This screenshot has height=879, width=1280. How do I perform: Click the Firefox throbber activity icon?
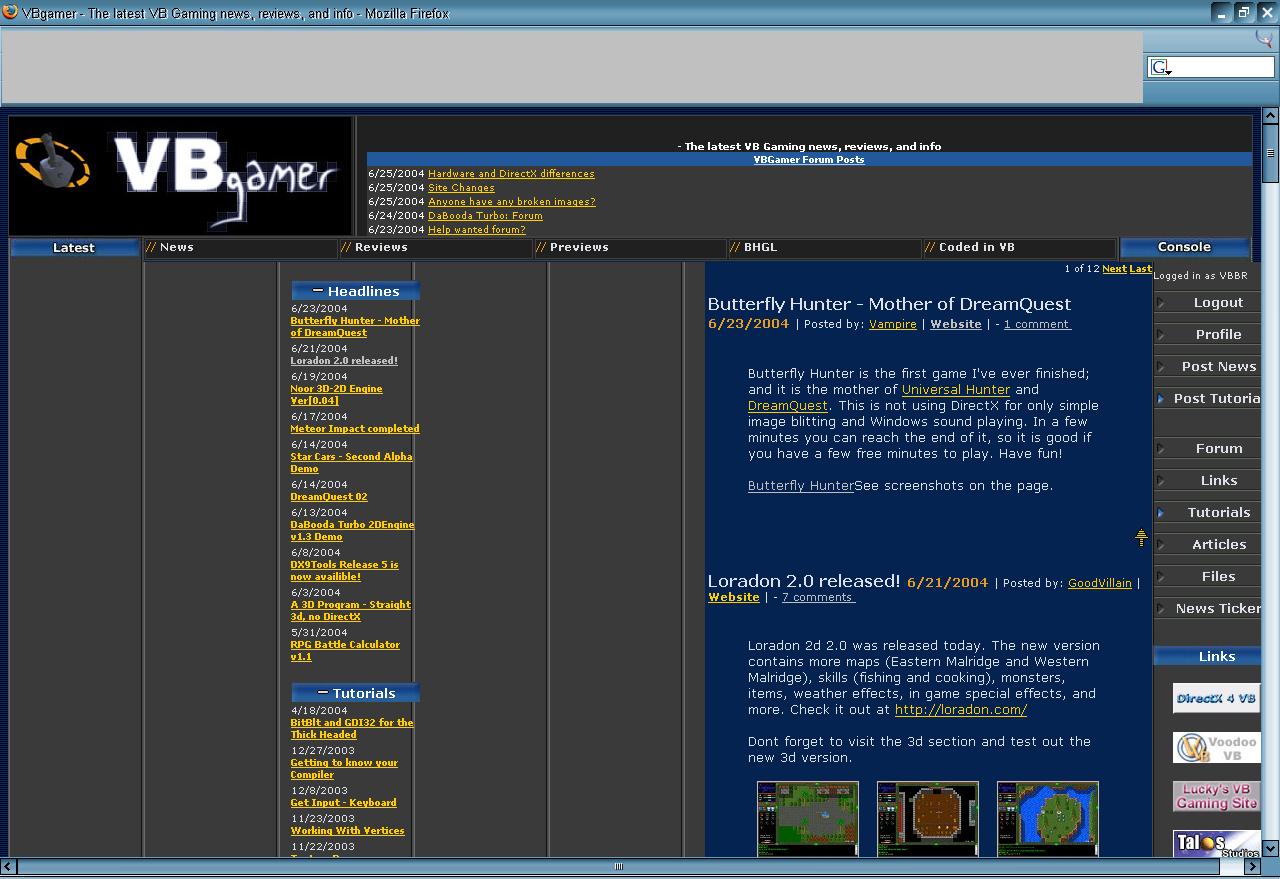tap(1265, 38)
